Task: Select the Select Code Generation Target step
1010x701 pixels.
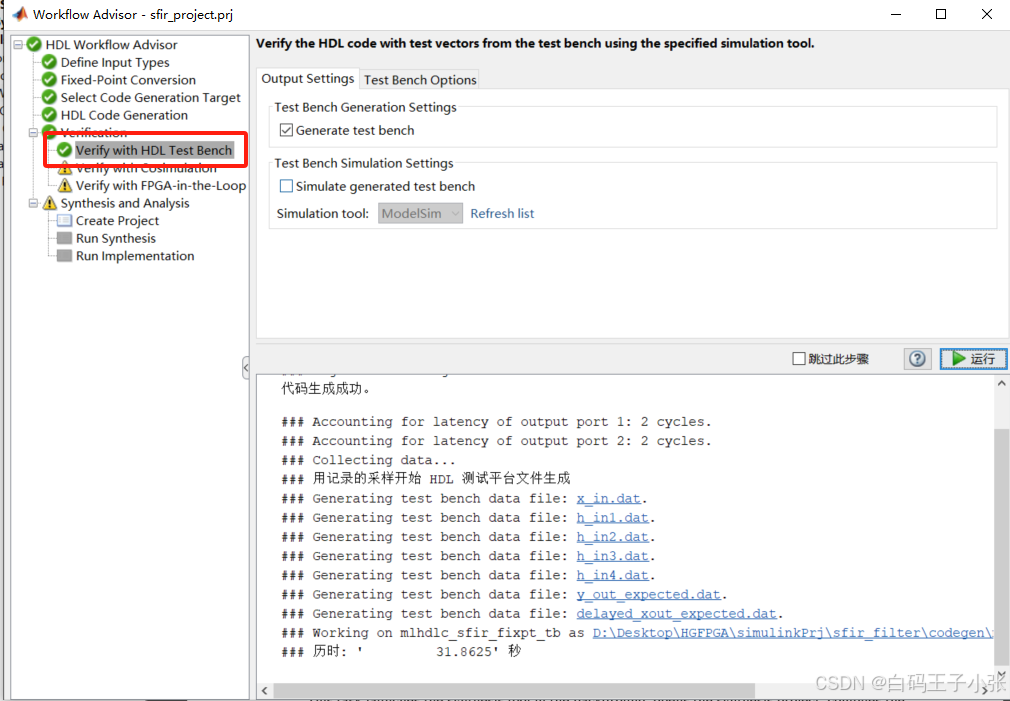Action: [x=151, y=97]
